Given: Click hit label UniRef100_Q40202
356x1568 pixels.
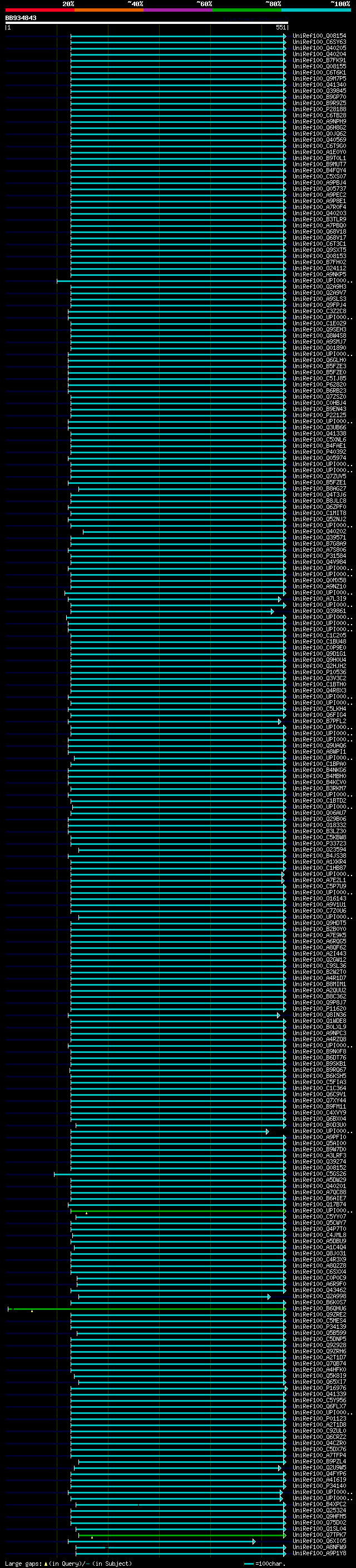Looking at the screenshot, I should [319, 531].
